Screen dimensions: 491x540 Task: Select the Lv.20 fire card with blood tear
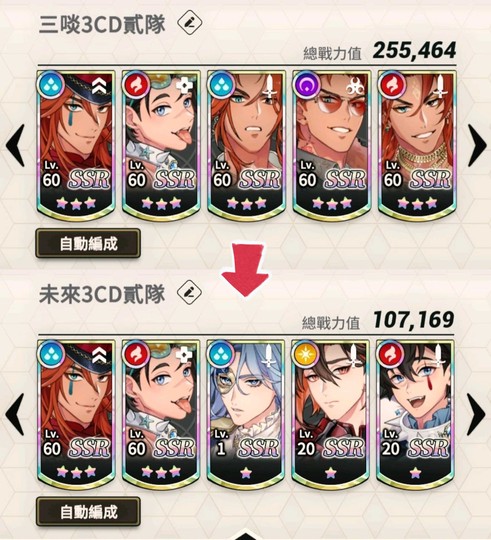click(x=415, y=414)
